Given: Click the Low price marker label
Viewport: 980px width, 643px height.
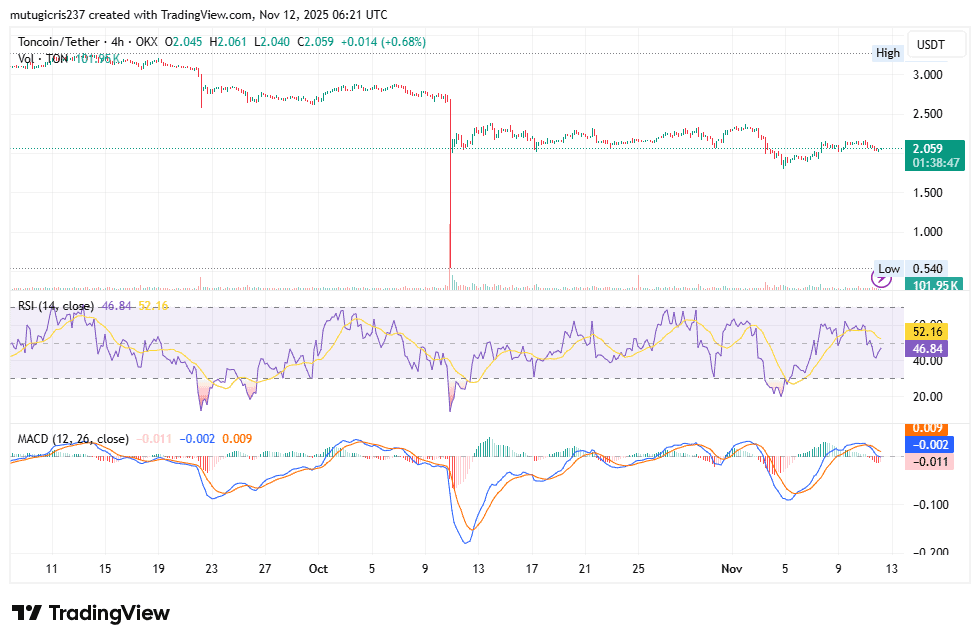Looking at the screenshot, I should coord(888,269).
